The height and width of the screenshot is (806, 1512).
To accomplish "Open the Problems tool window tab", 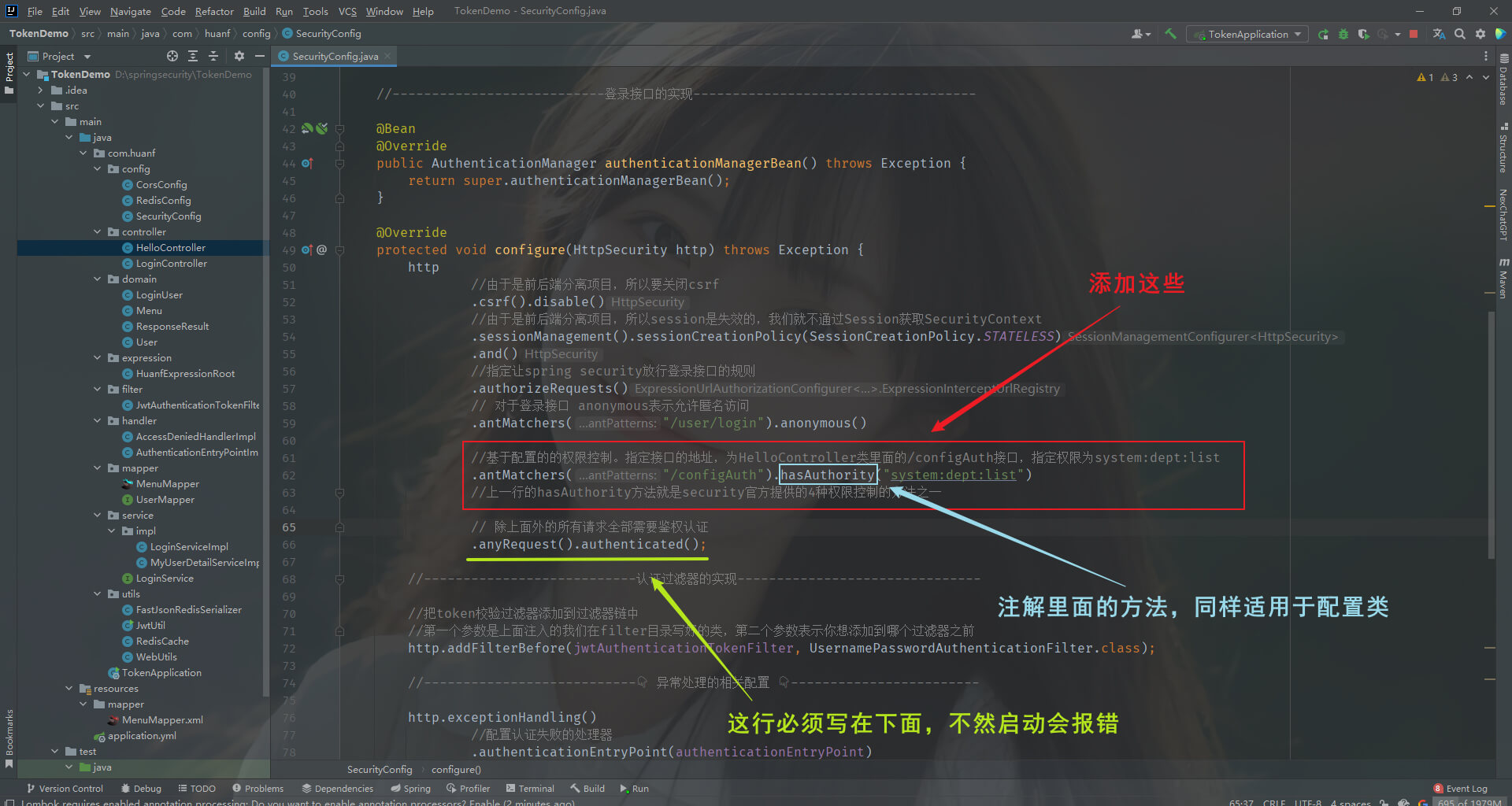I will (x=258, y=788).
